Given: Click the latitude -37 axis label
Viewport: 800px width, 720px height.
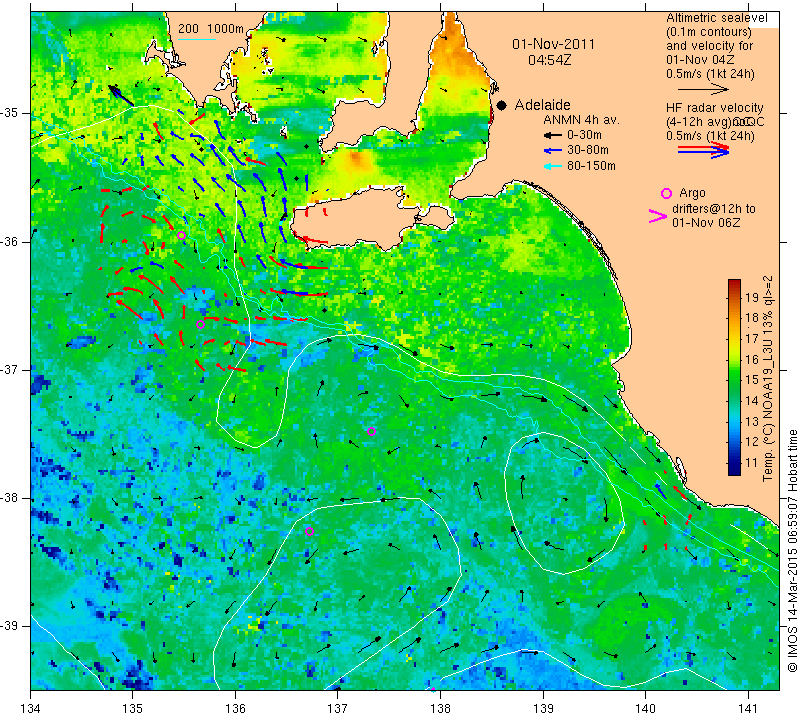Looking at the screenshot, I should [x=10, y=369].
